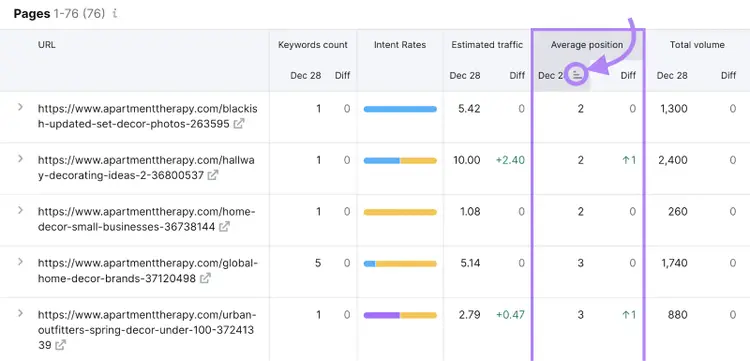Click the Pages 1-76 (76) heading
750x361 pixels.
point(59,14)
